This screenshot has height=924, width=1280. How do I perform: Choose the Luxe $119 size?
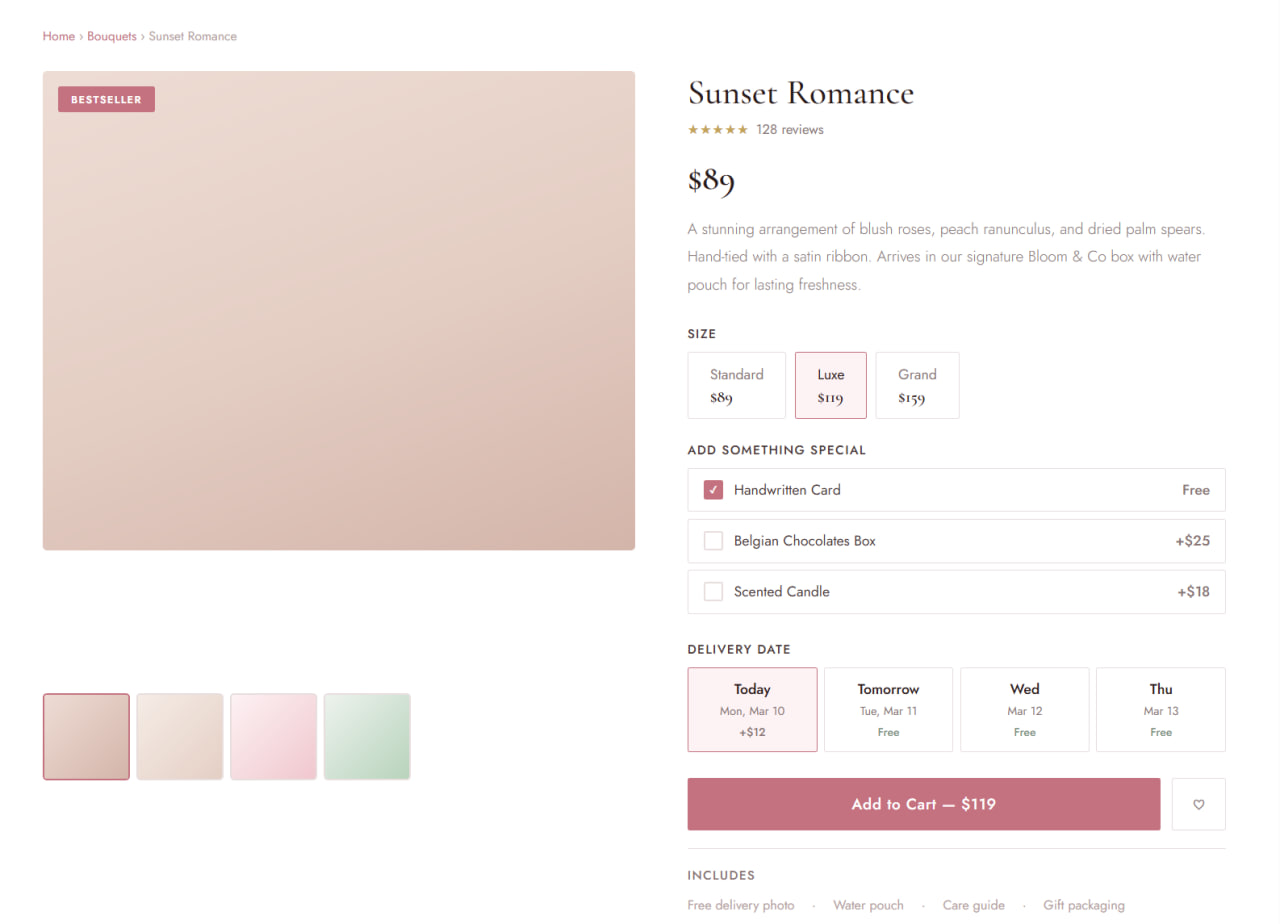click(x=830, y=385)
